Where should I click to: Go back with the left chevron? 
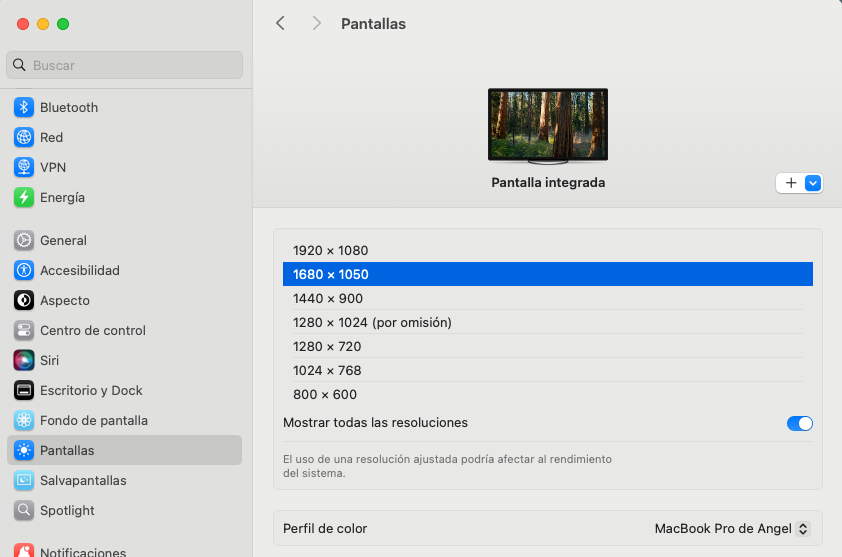280,23
